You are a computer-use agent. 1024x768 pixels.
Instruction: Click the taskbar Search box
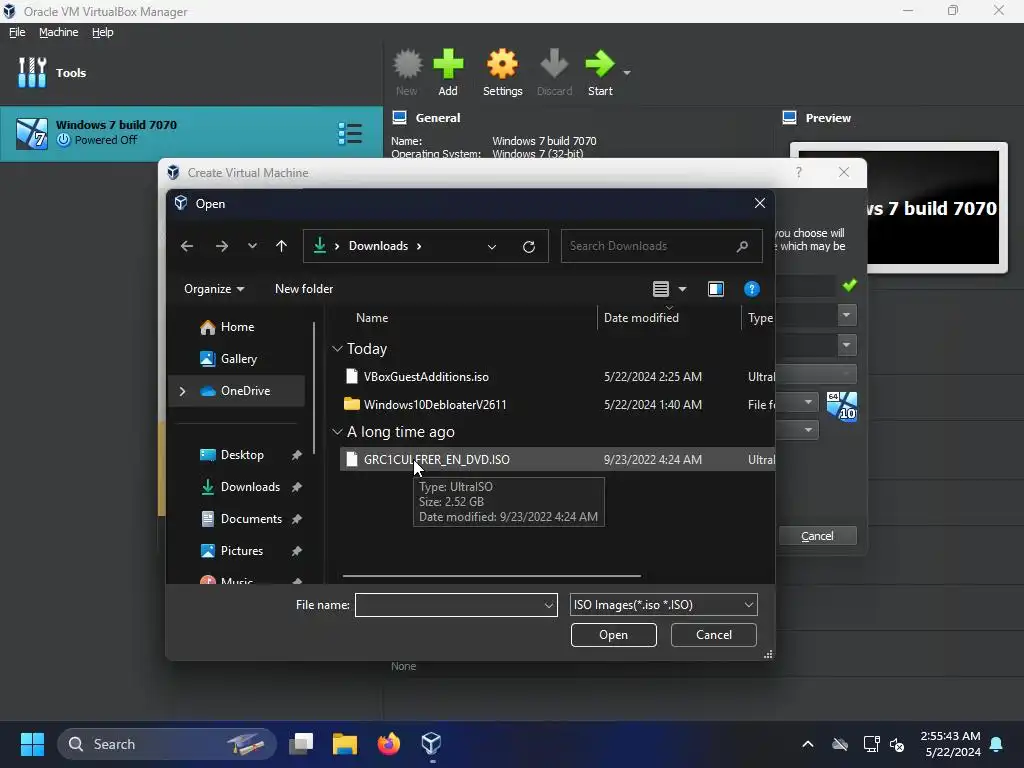point(167,744)
